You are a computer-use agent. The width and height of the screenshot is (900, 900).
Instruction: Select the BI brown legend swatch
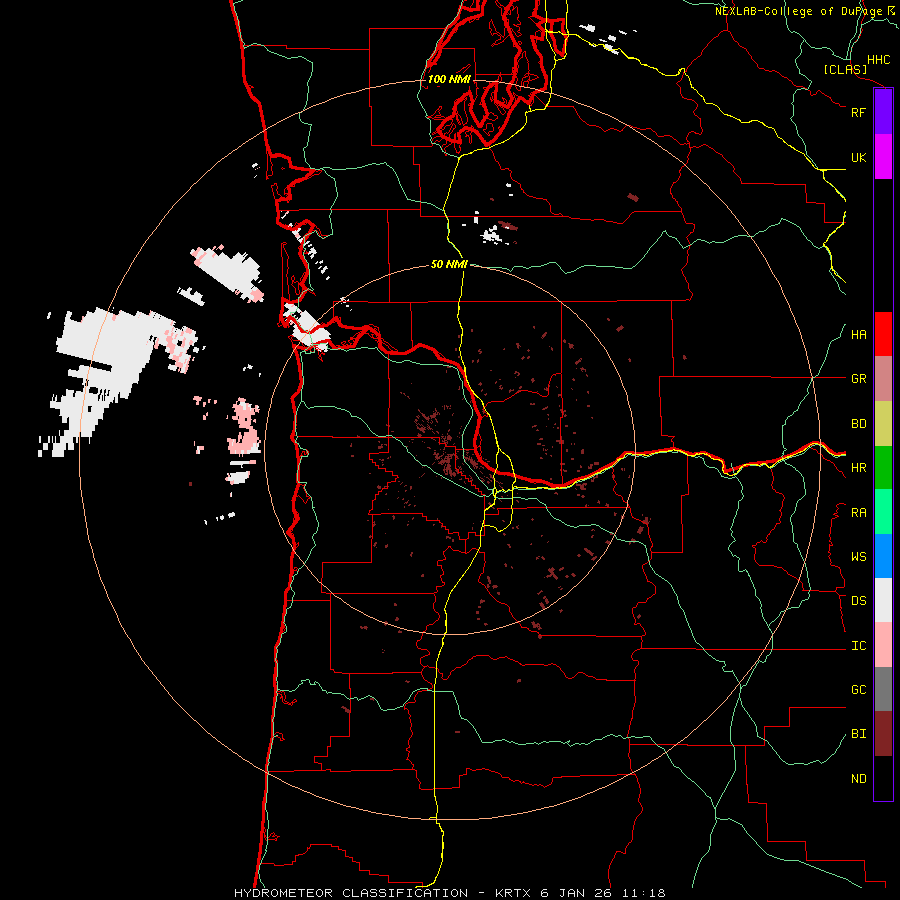click(x=883, y=734)
